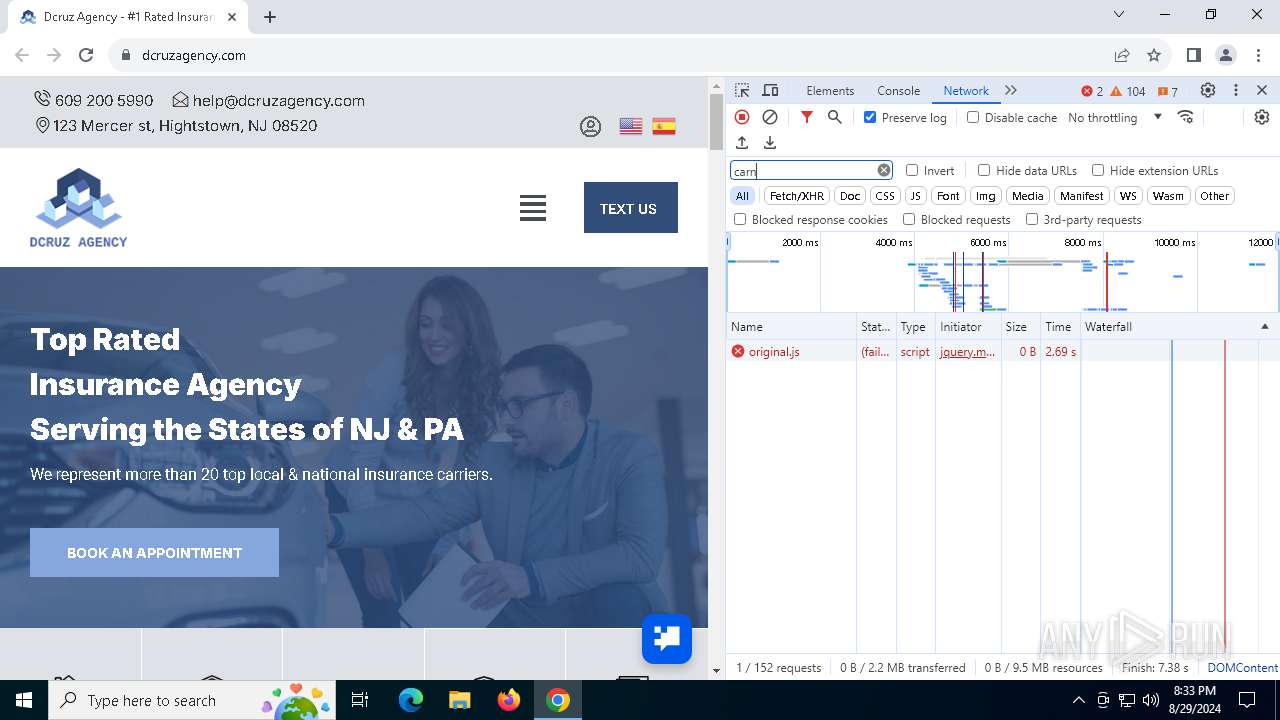Reload the dcruzagency.com page

[86, 55]
